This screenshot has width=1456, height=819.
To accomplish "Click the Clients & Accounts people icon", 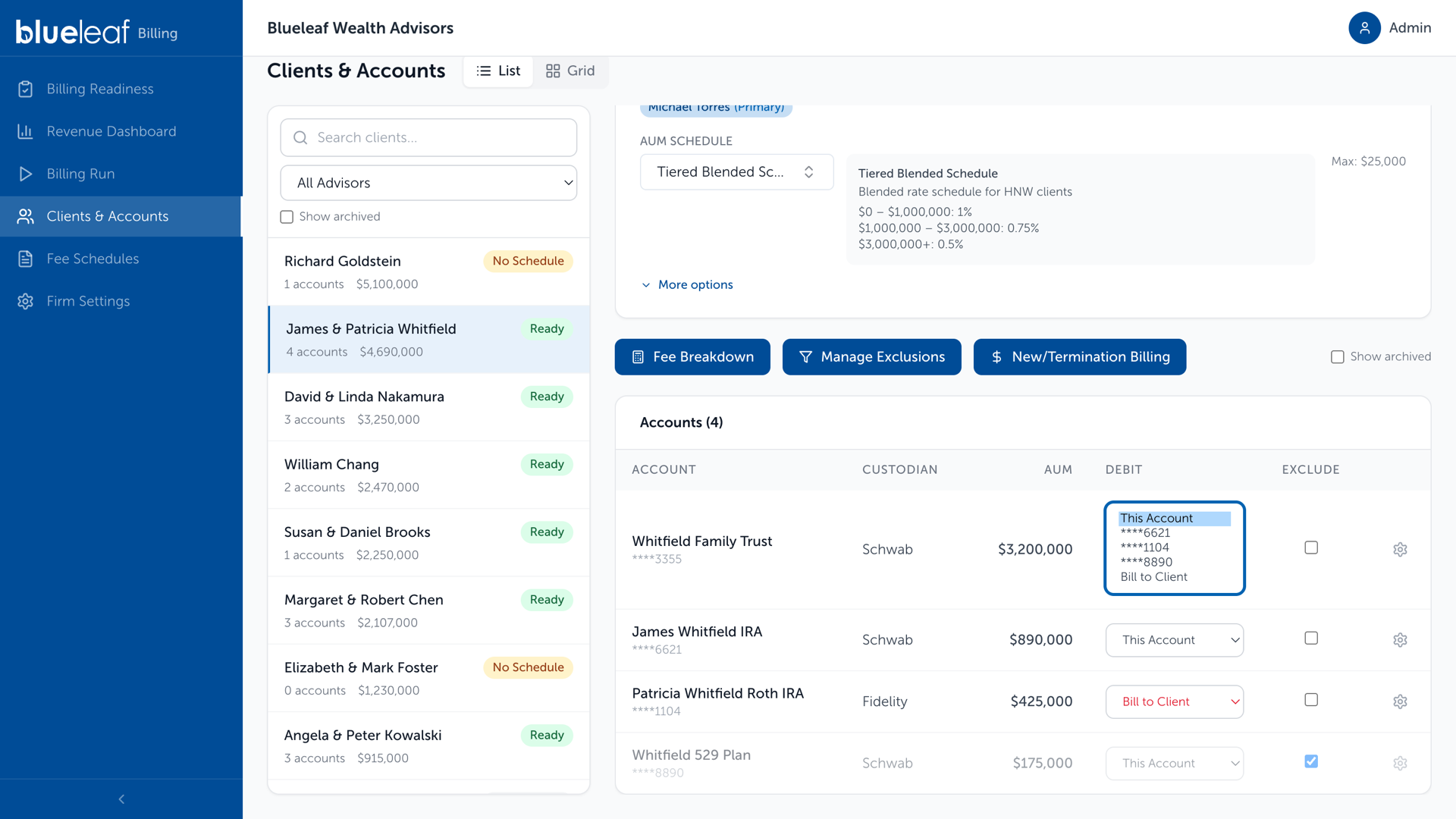I will tap(25, 216).
